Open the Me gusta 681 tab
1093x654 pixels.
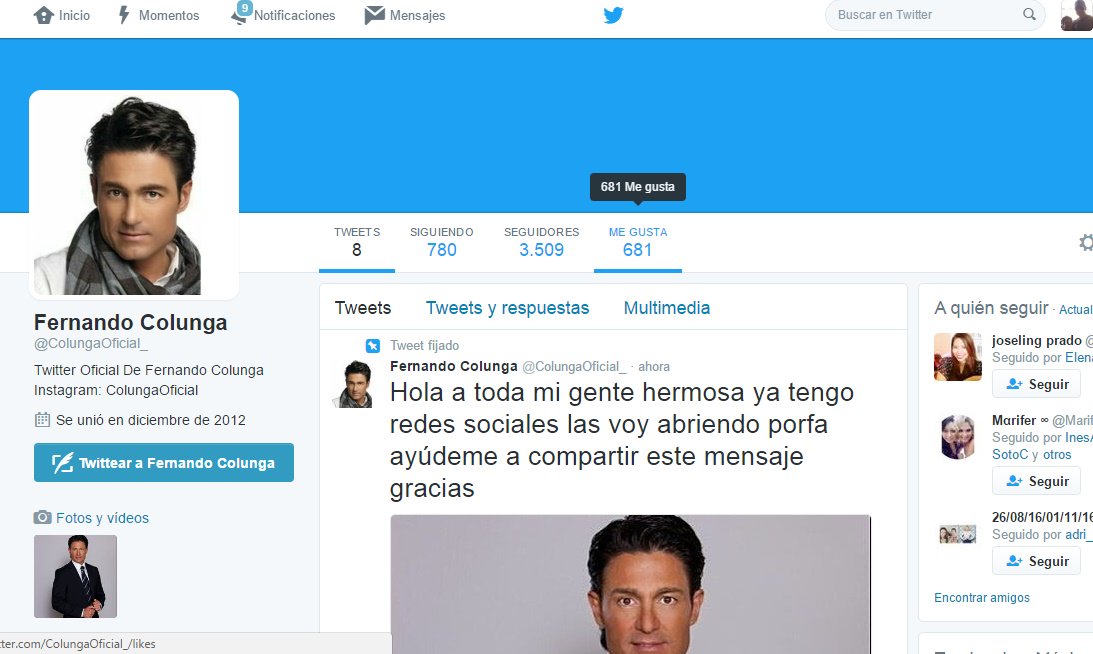tap(638, 242)
